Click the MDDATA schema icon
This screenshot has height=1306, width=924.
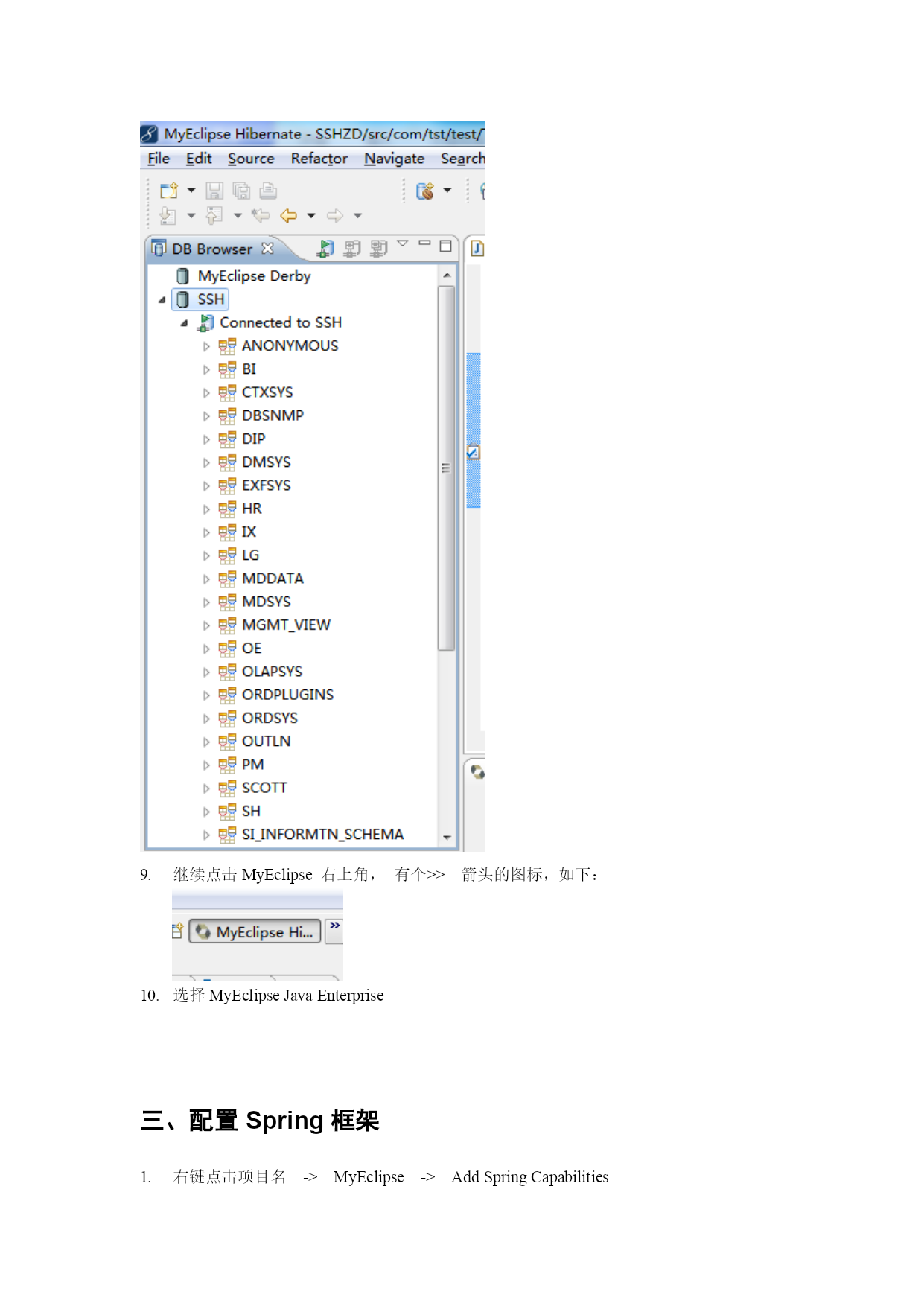tap(227, 579)
